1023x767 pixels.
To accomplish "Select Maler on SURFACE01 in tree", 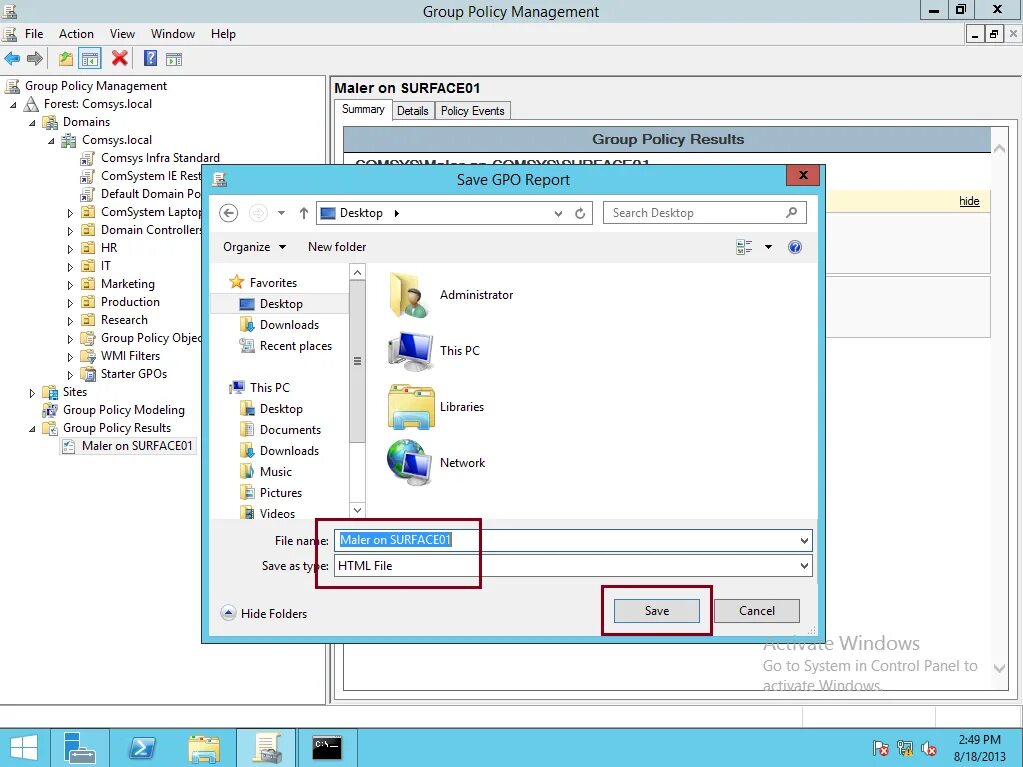I will pos(137,446).
